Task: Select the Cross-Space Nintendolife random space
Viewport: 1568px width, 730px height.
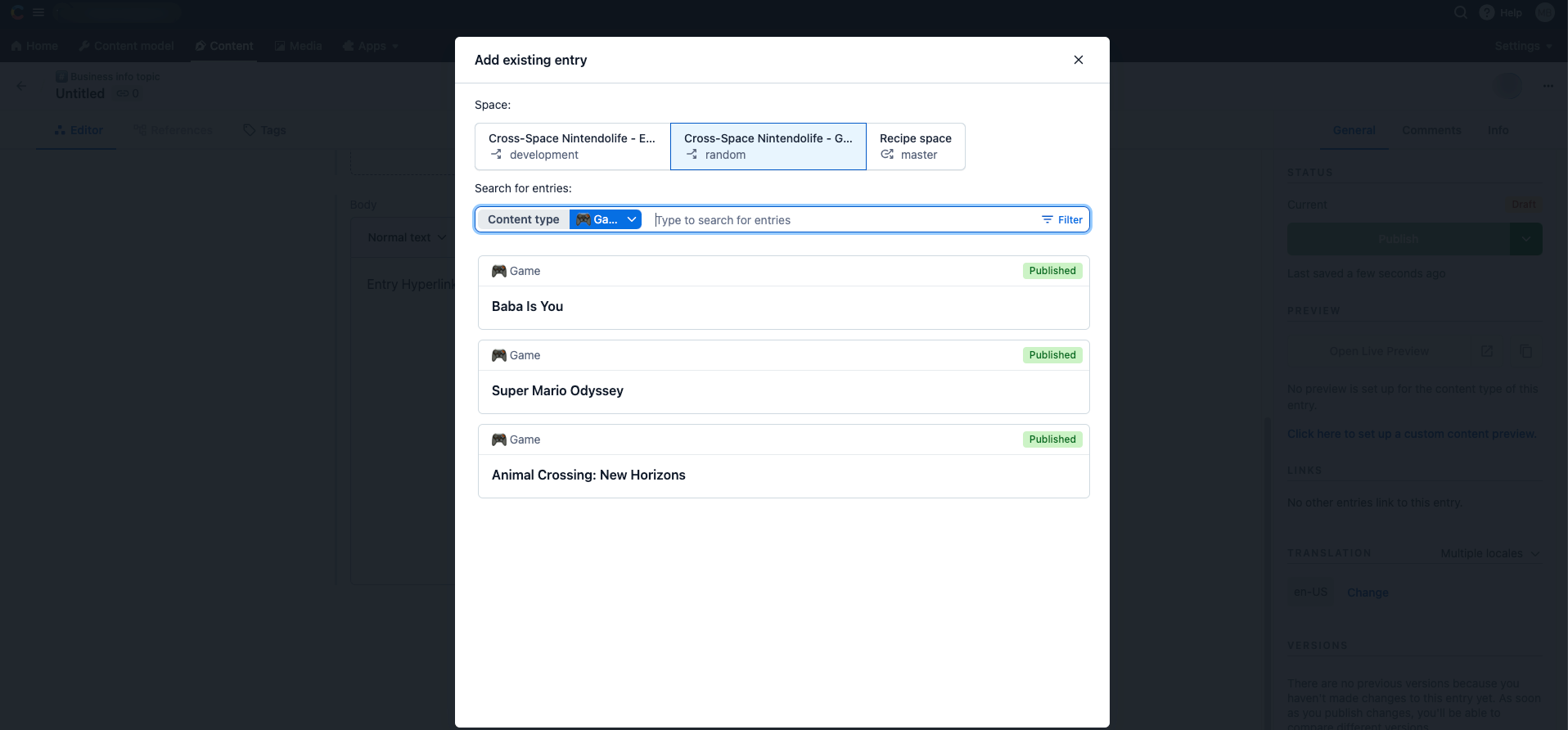Action: (x=768, y=146)
